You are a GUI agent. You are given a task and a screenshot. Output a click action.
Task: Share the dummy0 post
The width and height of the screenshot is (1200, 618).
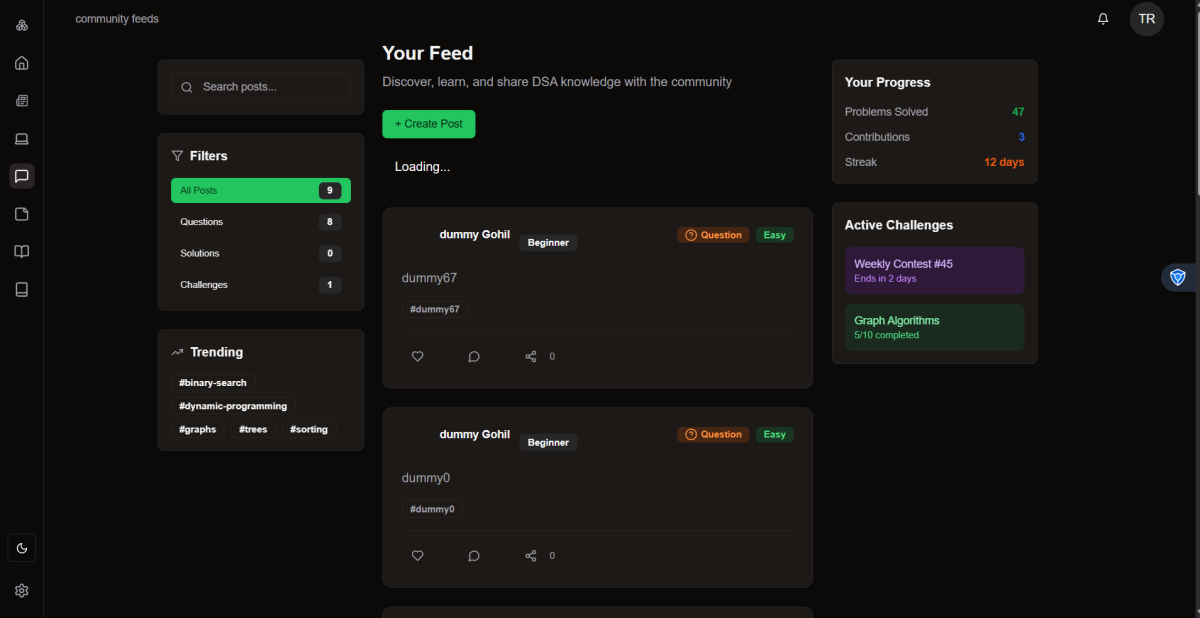point(531,556)
